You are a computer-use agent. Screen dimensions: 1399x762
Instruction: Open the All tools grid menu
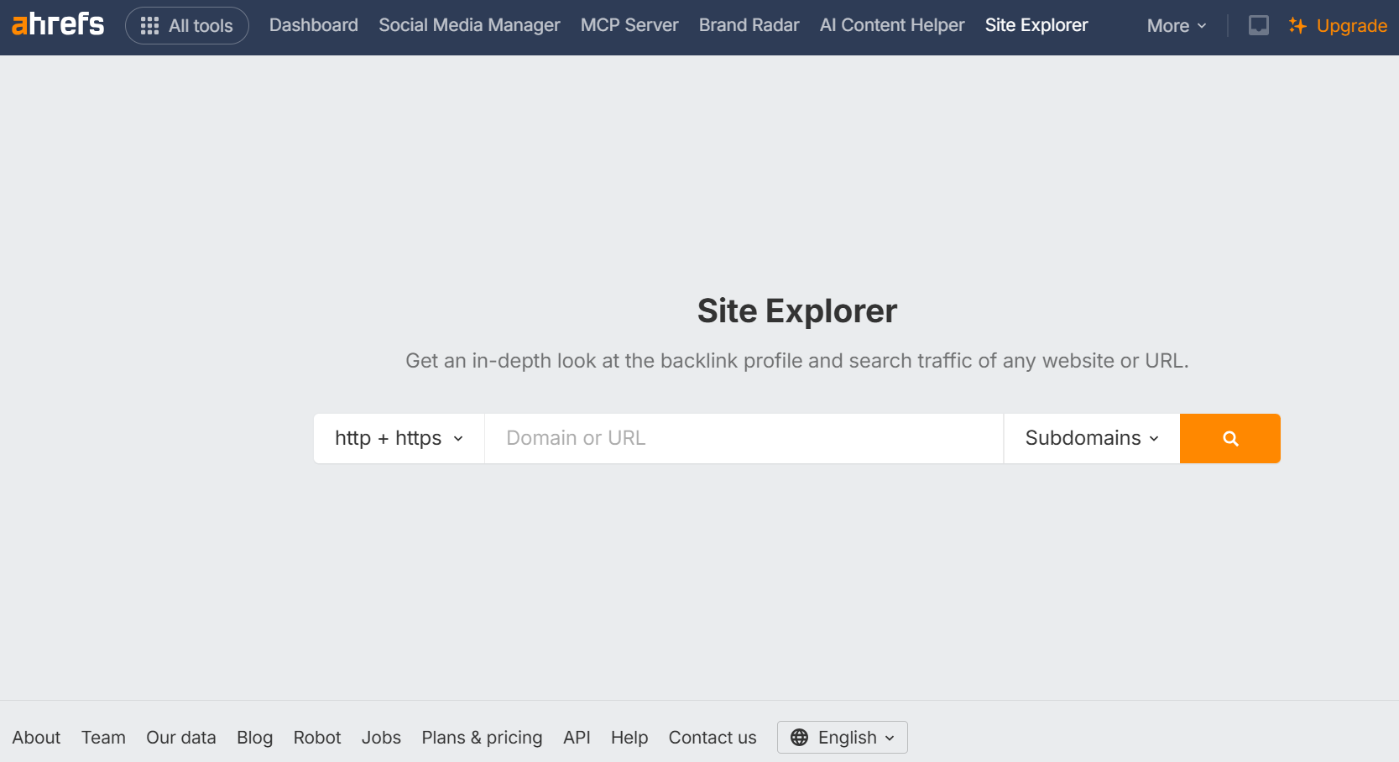(187, 25)
